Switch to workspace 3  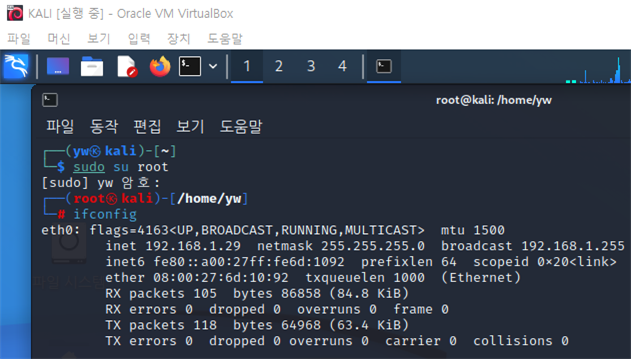pyautogui.click(x=311, y=66)
